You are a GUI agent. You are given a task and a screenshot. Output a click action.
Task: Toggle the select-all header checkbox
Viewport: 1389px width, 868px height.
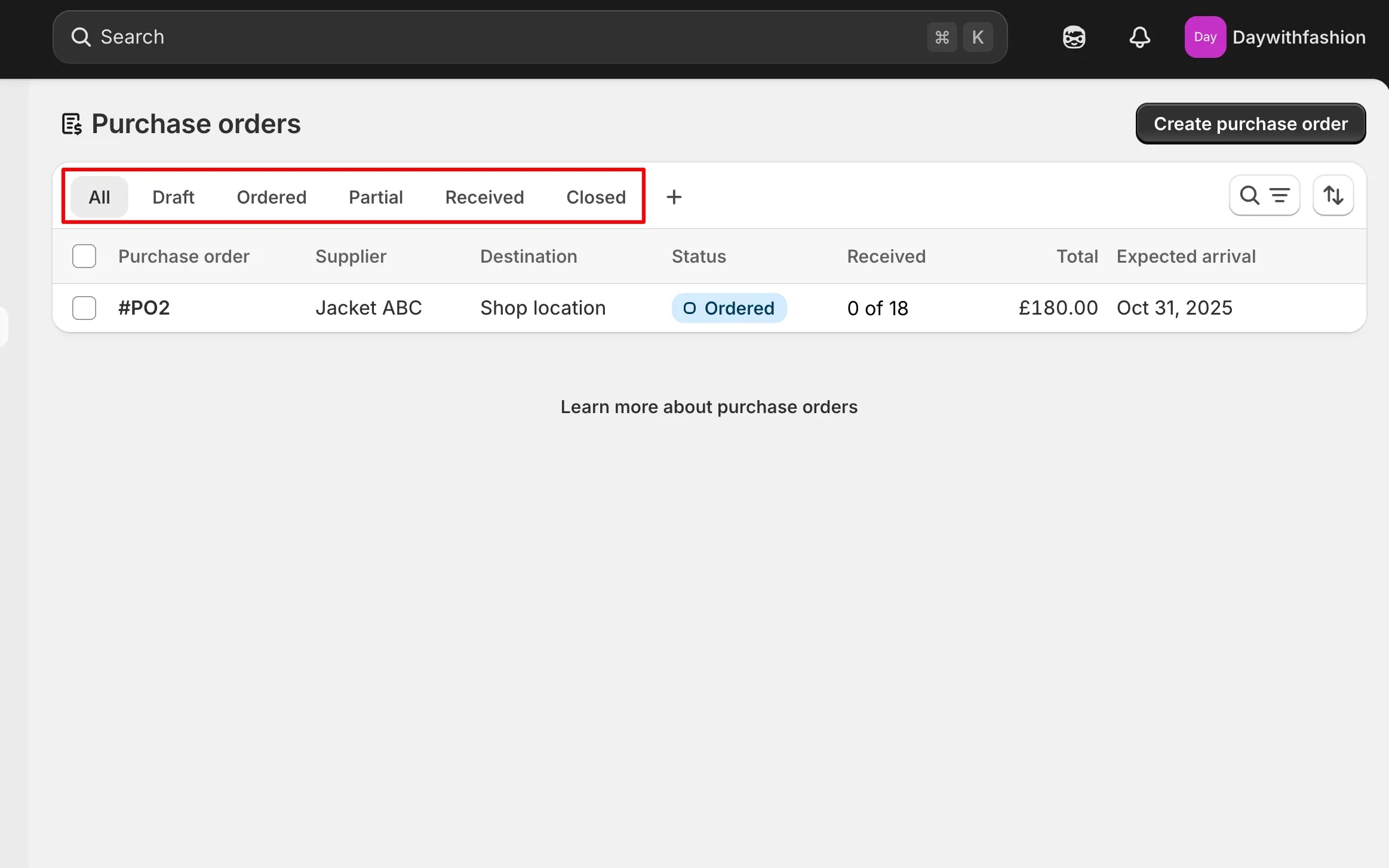point(84,256)
